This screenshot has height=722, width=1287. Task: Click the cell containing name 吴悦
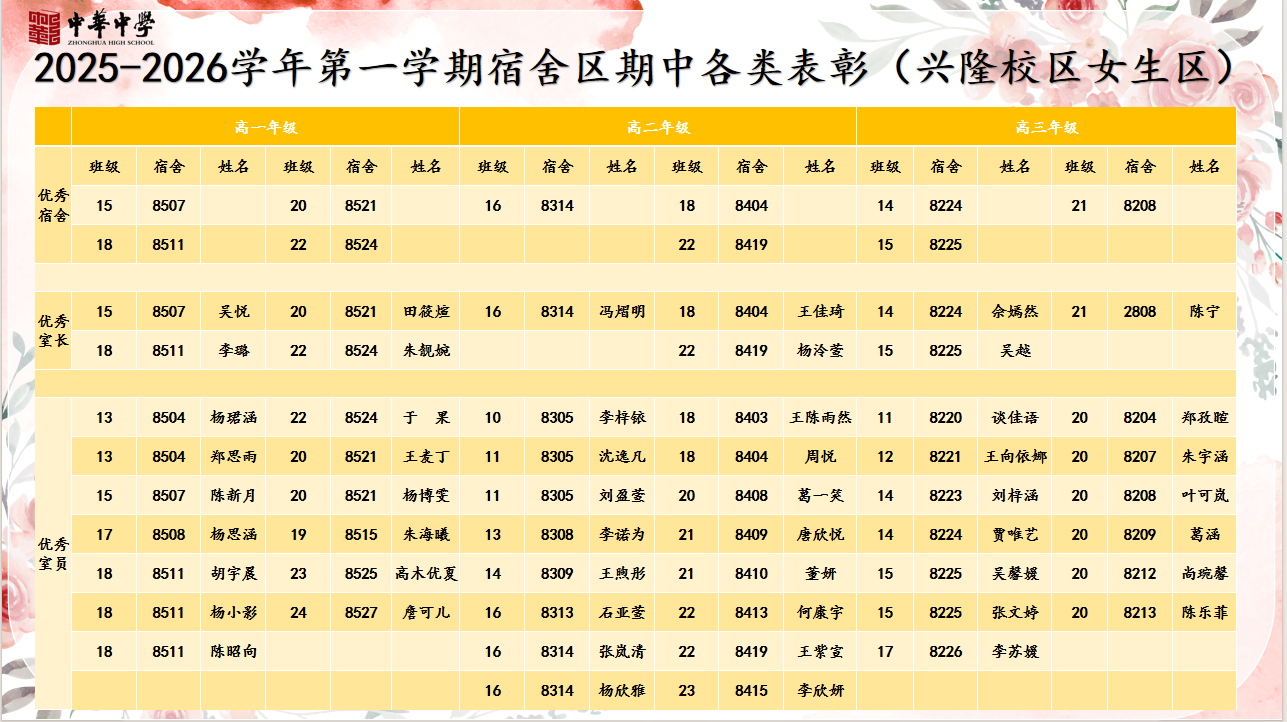(233, 312)
